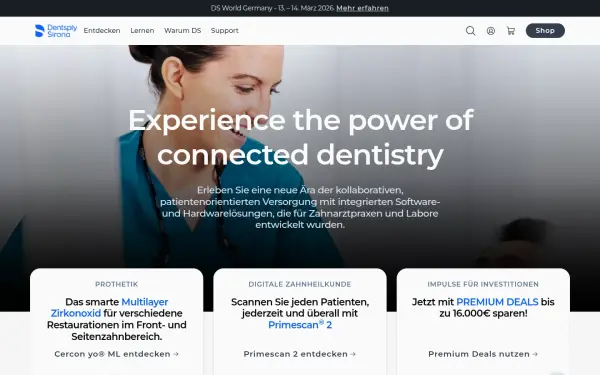Click the Dentsply Sirona logo
The width and height of the screenshot is (600, 375).
pyautogui.click(x=56, y=31)
